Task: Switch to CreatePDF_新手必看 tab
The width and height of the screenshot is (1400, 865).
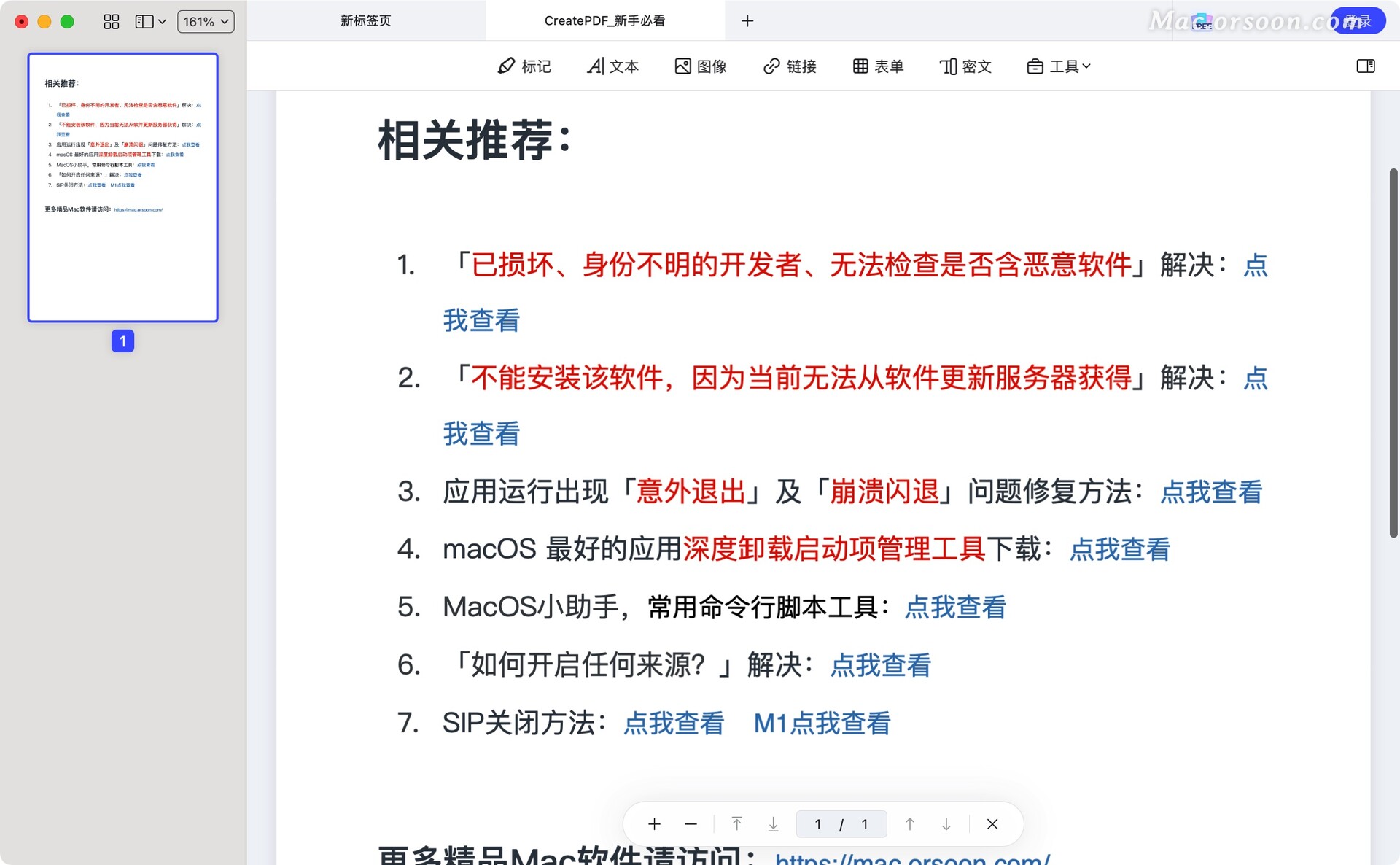Action: (604, 20)
